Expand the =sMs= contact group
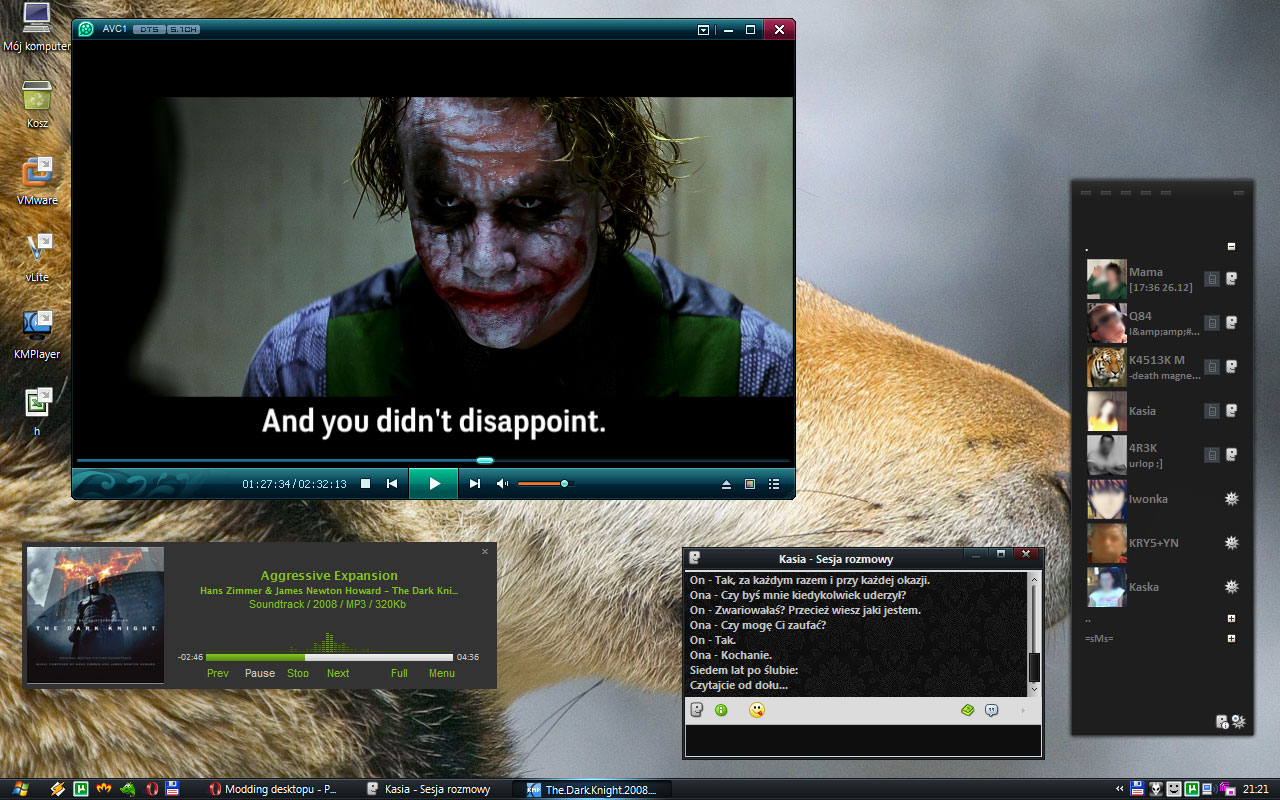The height and width of the screenshot is (800, 1280). point(1231,638)
